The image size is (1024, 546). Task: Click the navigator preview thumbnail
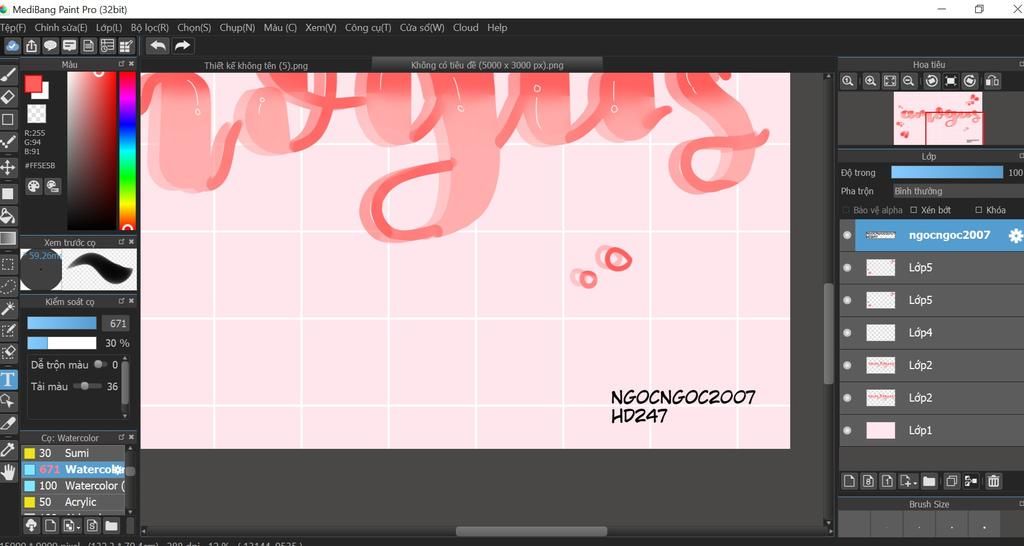coord(938,118)
